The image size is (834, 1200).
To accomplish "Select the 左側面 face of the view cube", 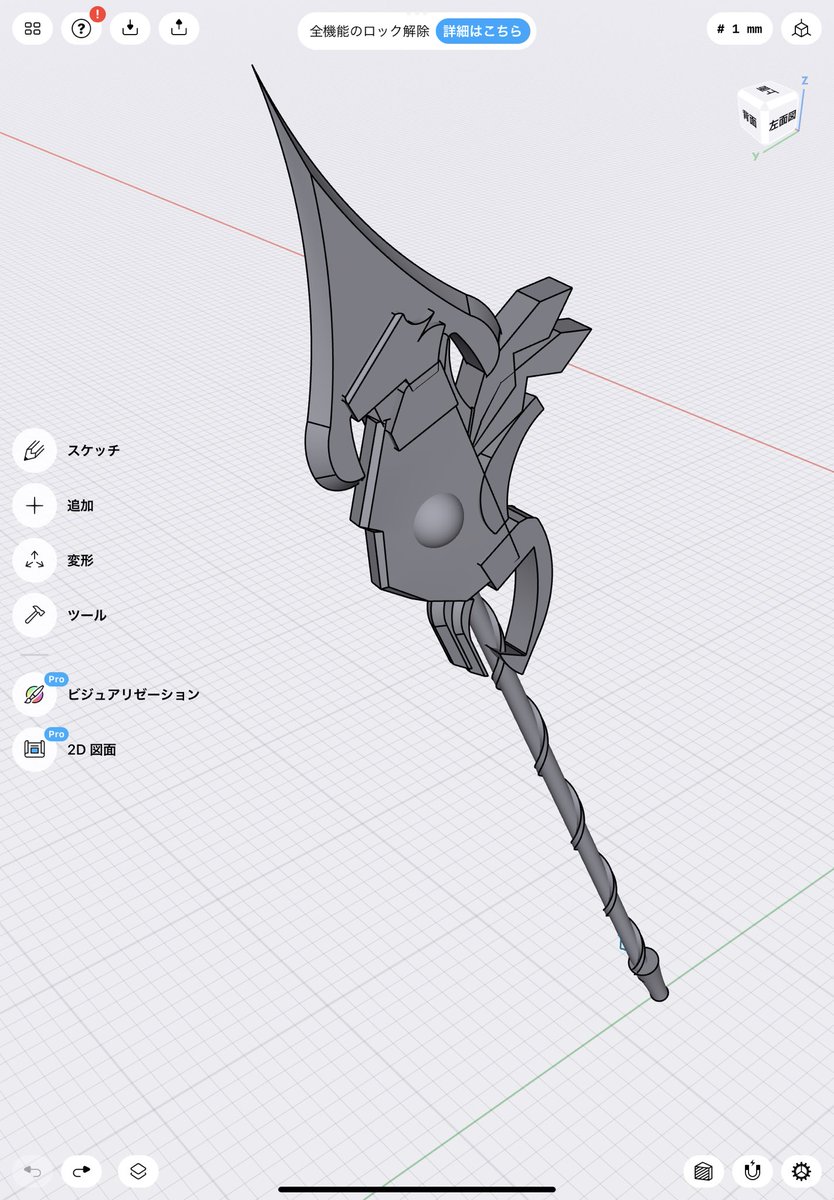I will 782,120.
